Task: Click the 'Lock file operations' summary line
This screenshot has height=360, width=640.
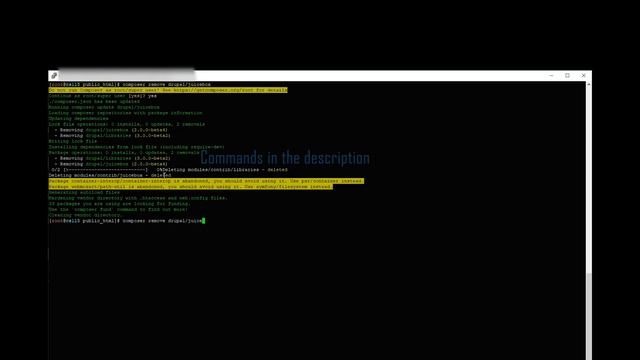Action: click(127, 124)
